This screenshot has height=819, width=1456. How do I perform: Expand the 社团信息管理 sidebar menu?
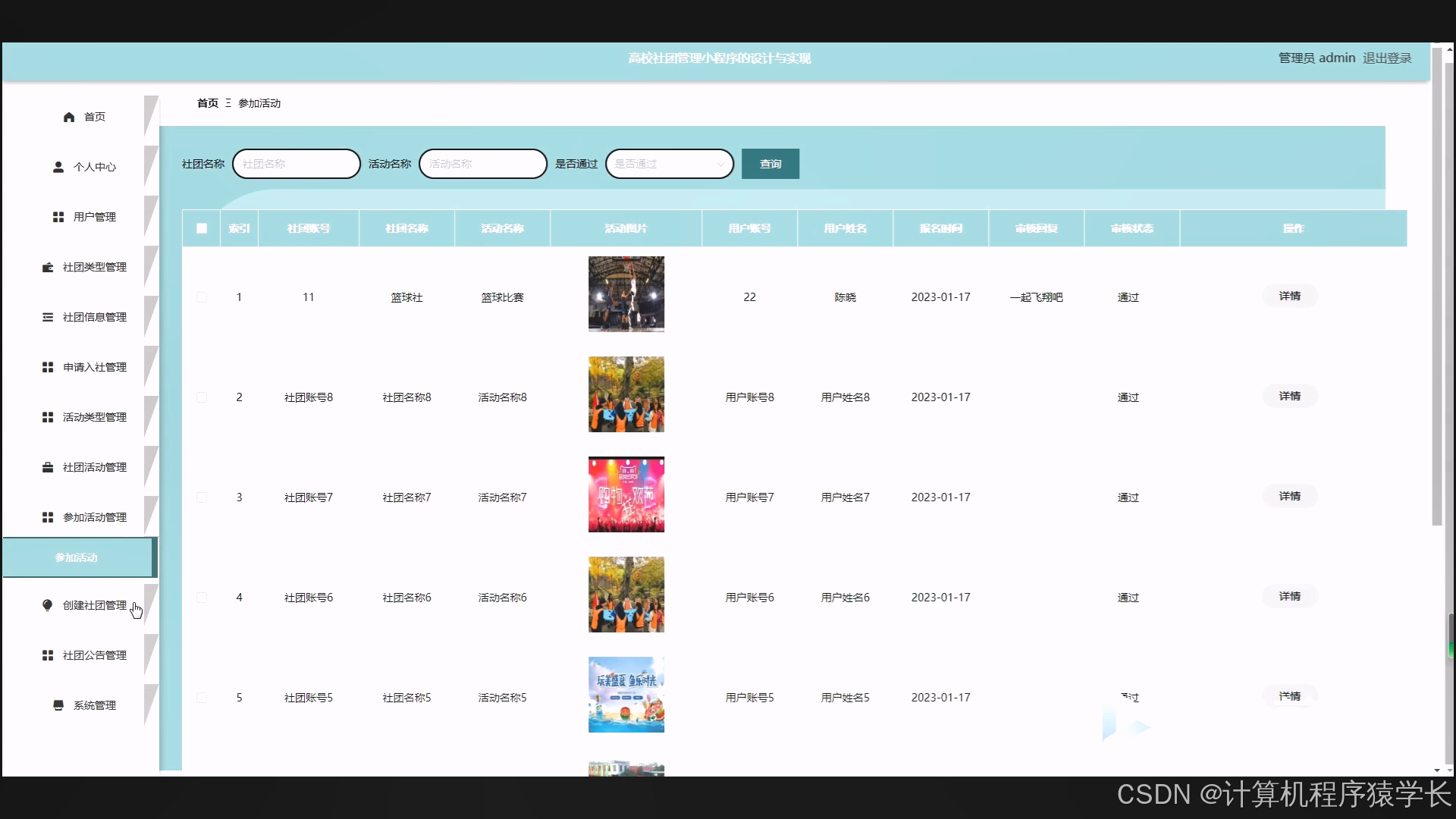[x=80, y=317]
